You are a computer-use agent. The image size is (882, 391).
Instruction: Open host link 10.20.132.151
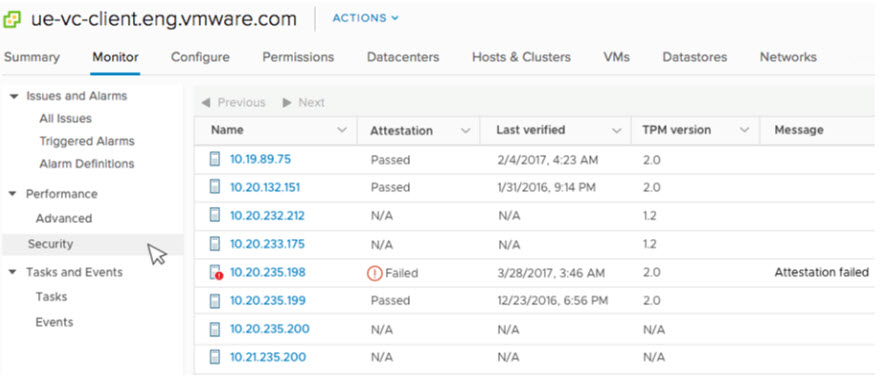[265, 187]
